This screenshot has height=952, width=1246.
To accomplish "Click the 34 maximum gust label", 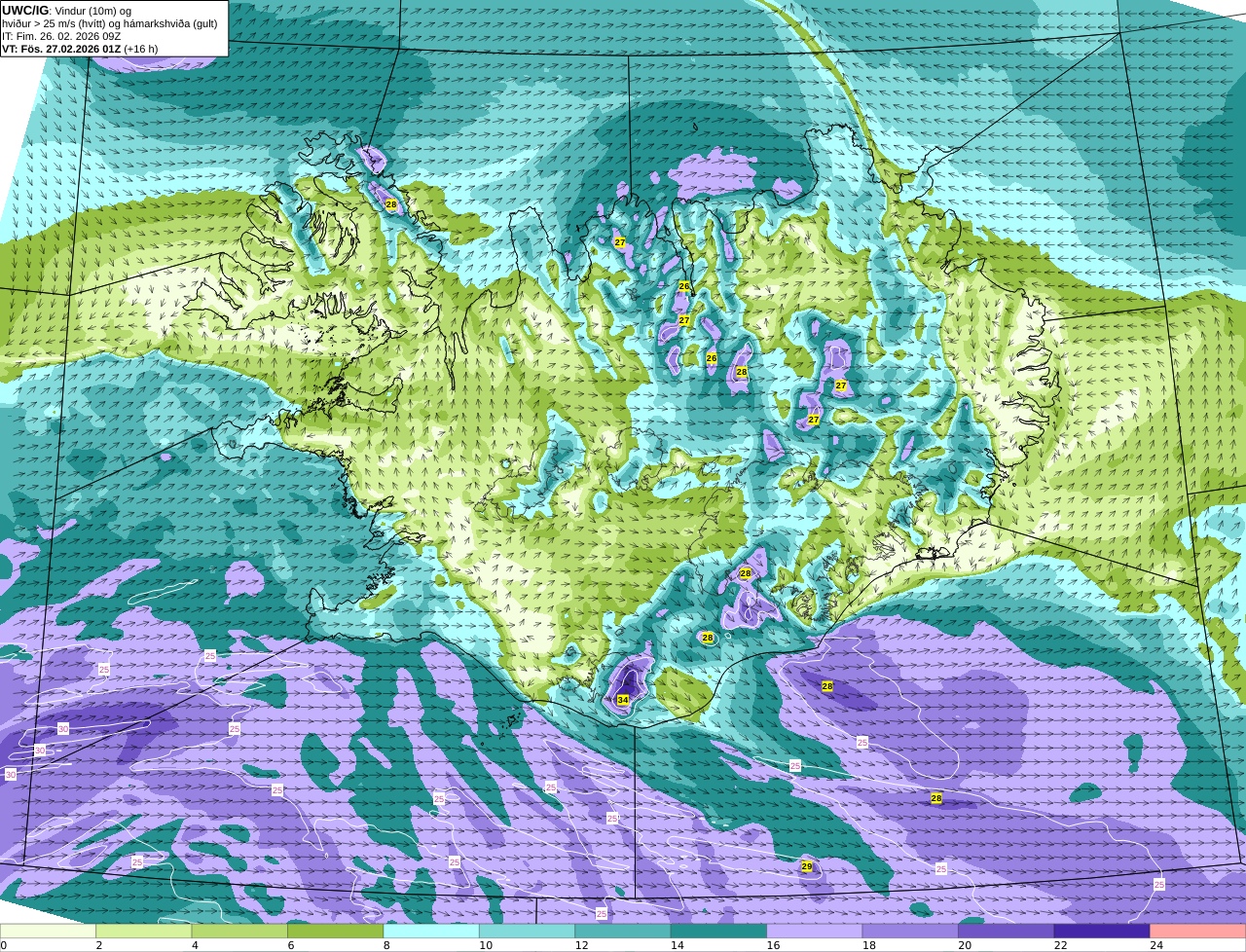I will tap(623, 700).
